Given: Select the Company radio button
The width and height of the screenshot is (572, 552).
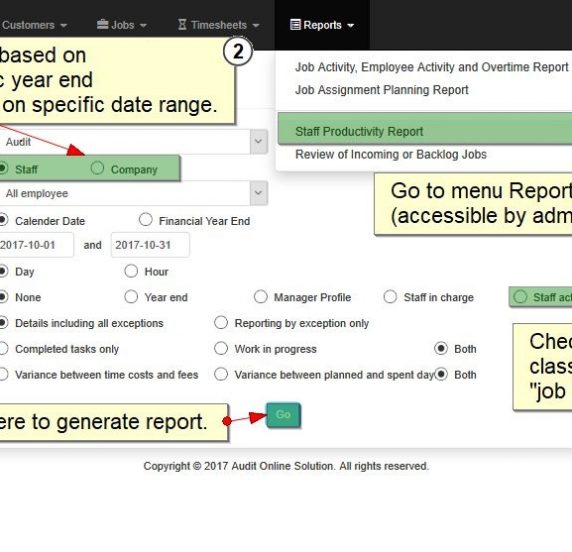Looking at the screenshot, I should coord(97,168).
